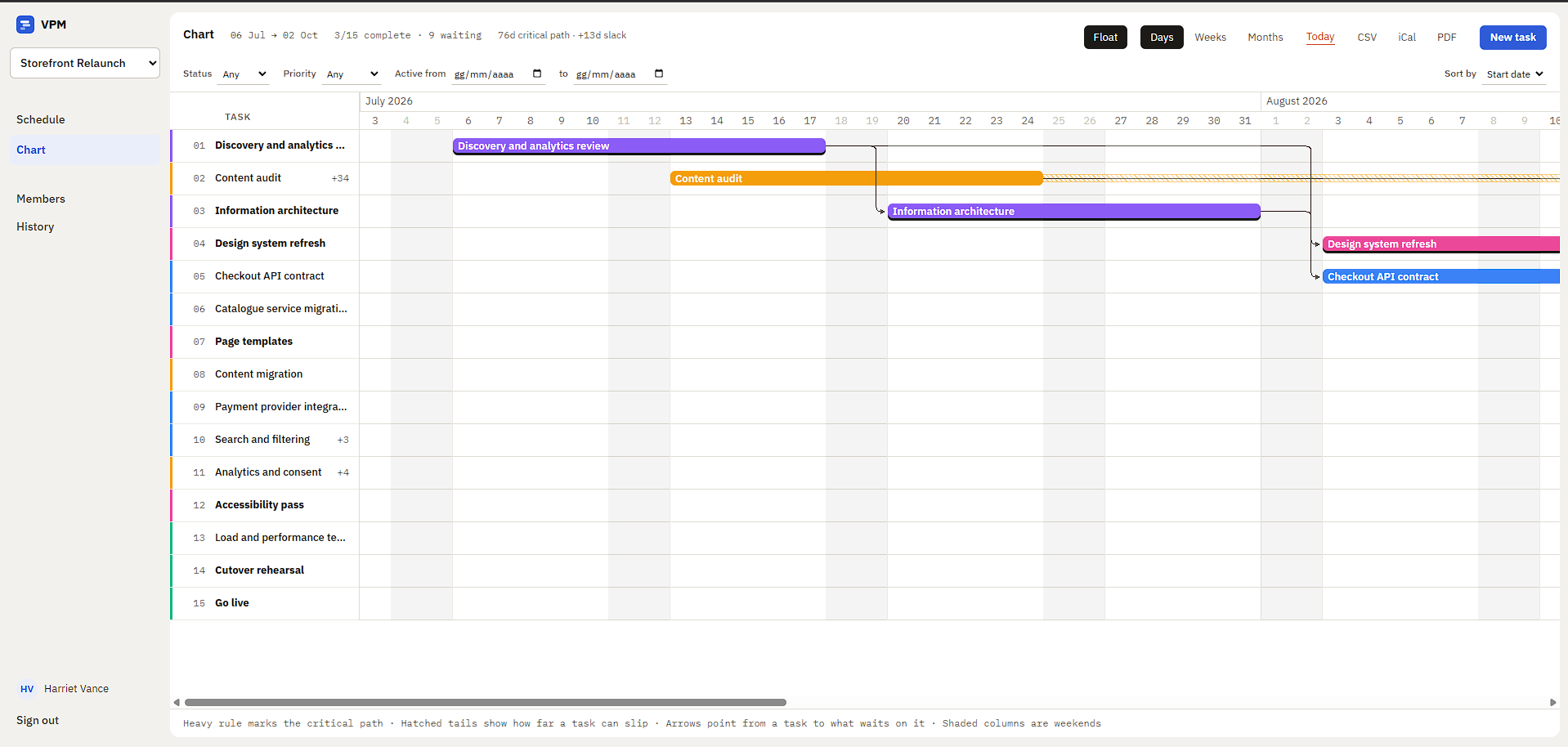Switch timeline scale to Months
The image size is (1568, 747).
tap(1266, 38)
